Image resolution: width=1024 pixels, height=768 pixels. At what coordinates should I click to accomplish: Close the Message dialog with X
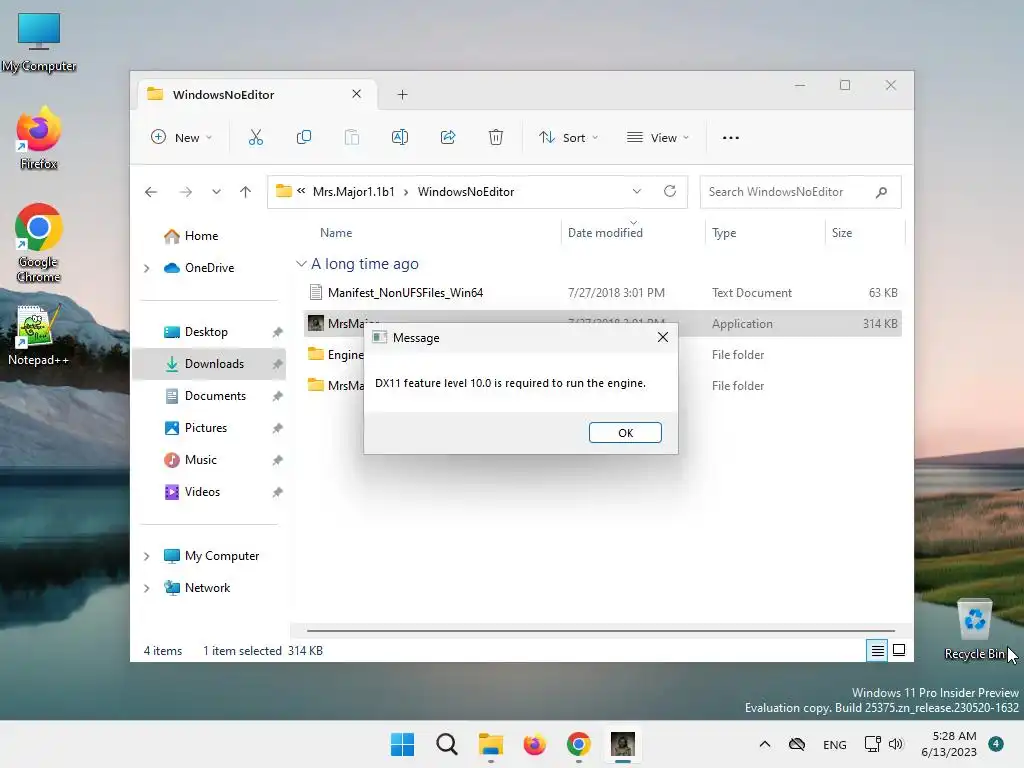662,337
